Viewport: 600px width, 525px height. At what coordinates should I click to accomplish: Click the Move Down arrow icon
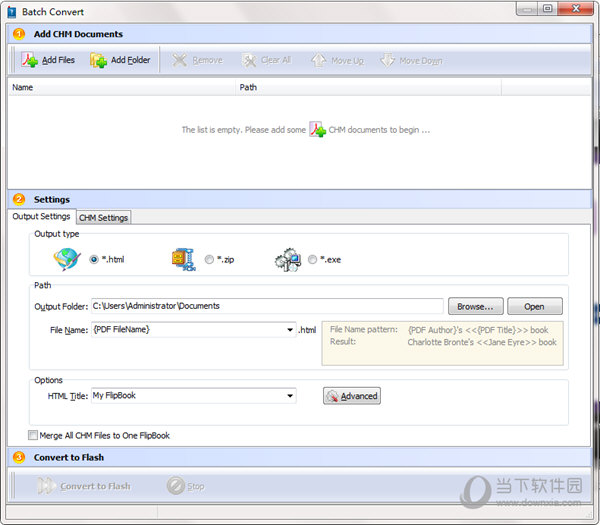click(x=387, y=60)
